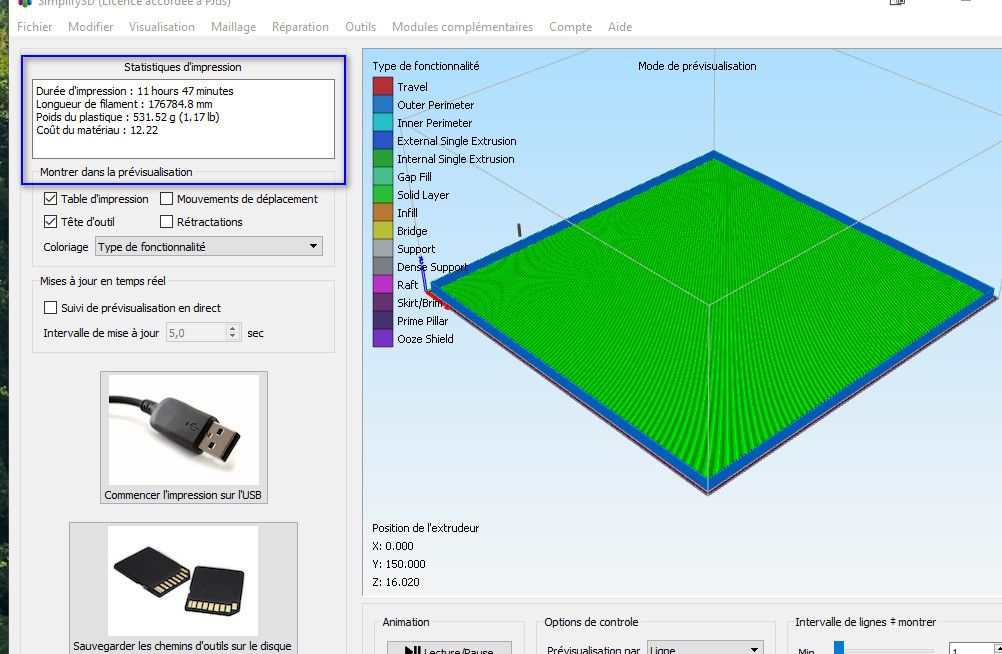The height and width of the screenshot is (654, 1002).
Task: Click the Min value input field
Action: (x=971, y=648)
